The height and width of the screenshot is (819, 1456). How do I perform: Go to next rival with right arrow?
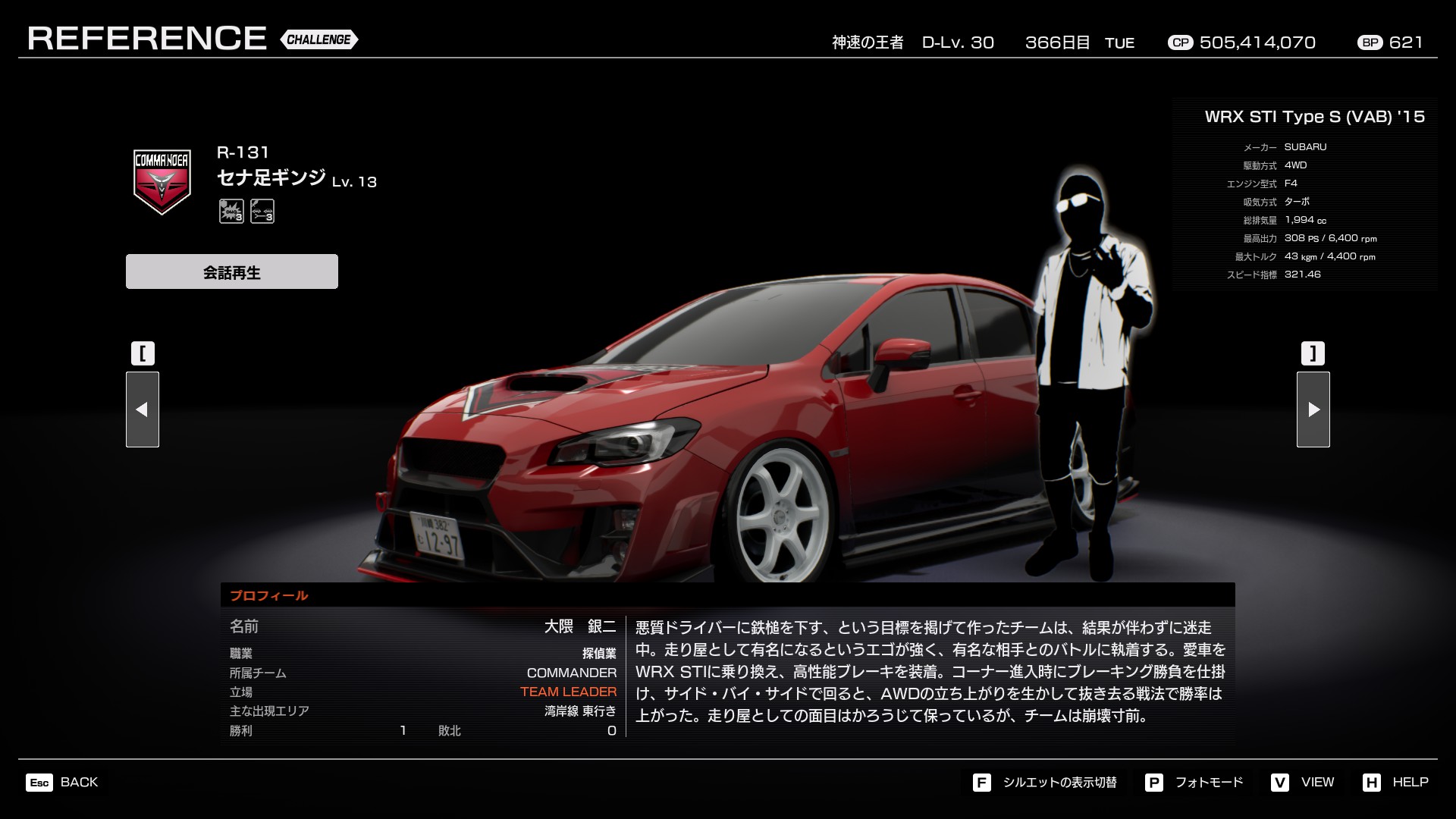1313,409
